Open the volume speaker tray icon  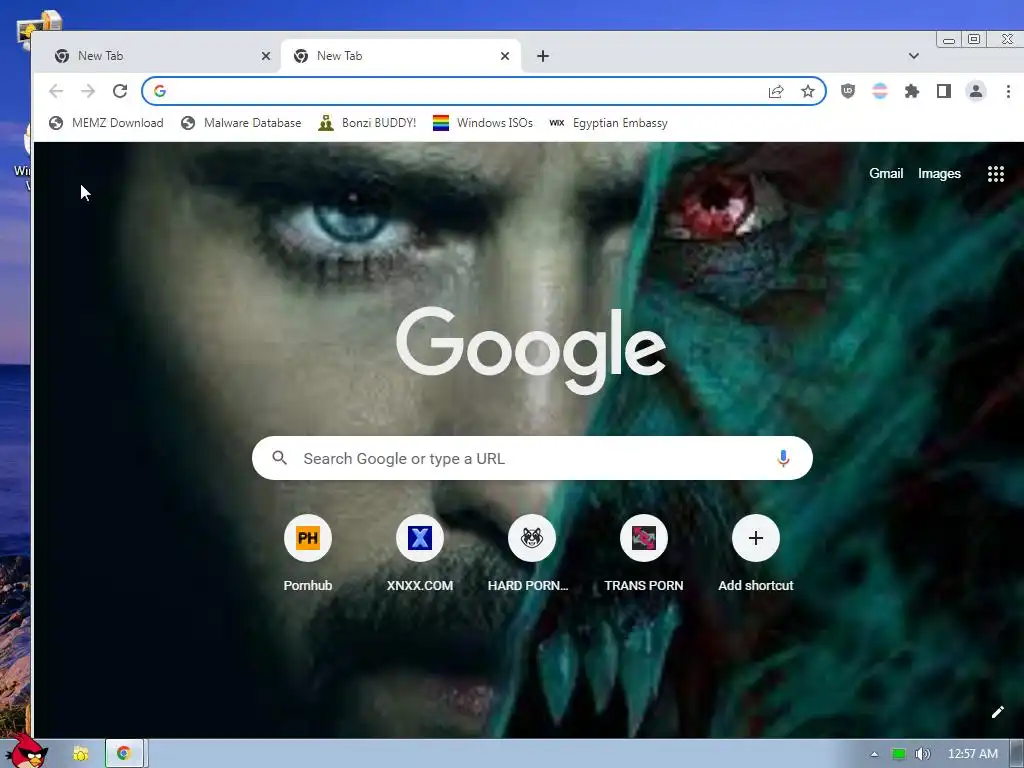(922, 754)
